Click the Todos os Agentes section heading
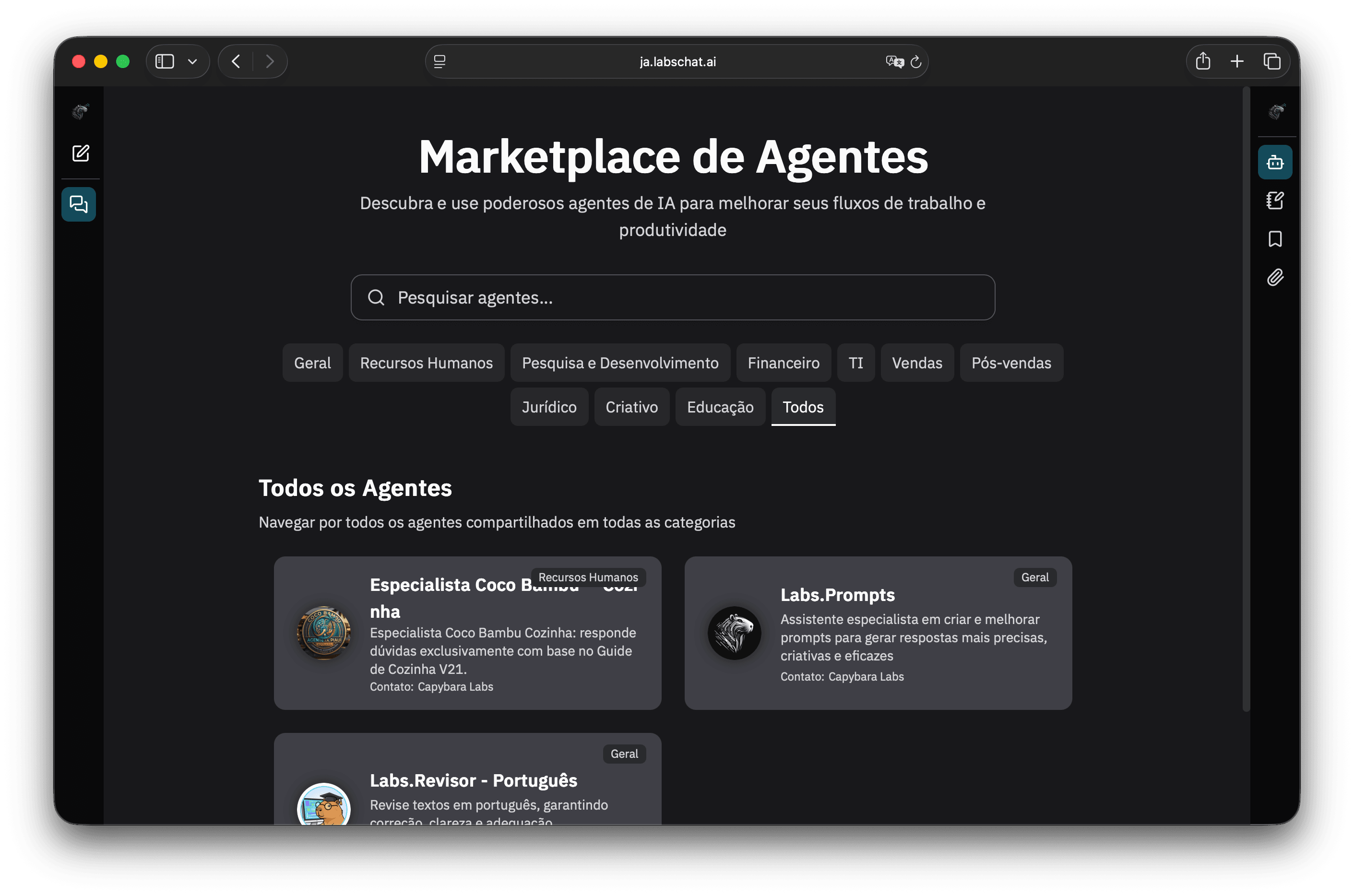This screenshot has width=1354, height=896. click(x=355, y=488)
